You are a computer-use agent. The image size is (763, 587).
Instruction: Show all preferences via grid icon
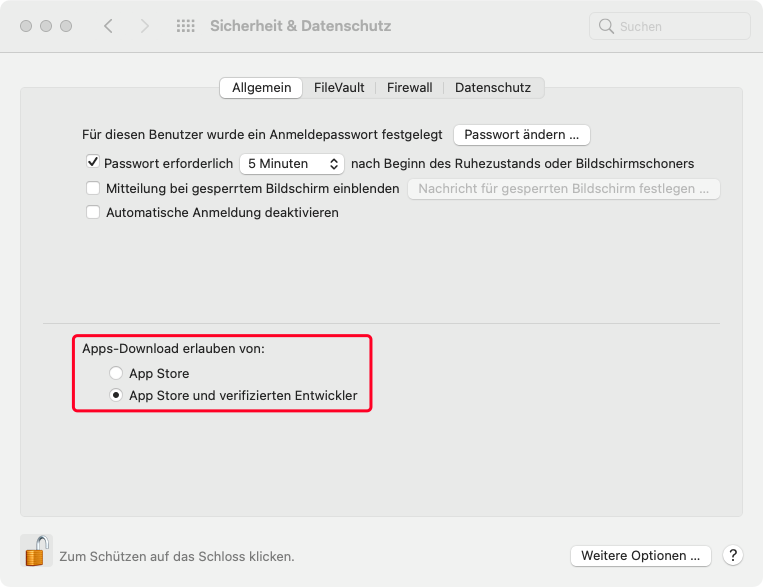click(185, 26)
